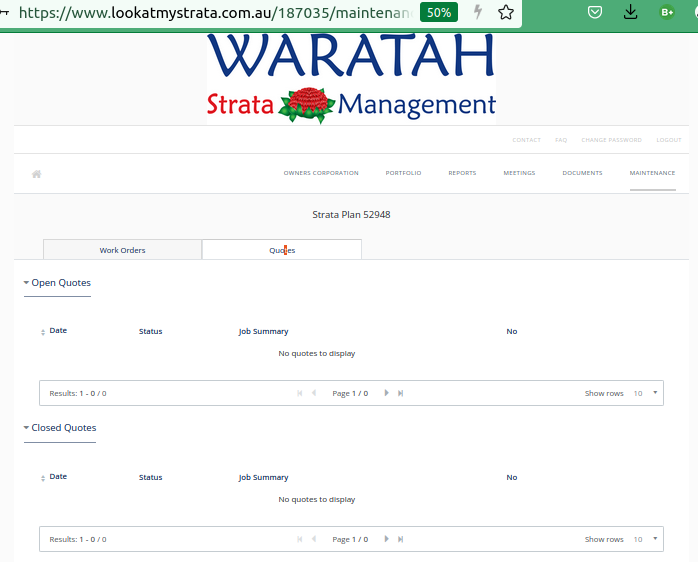
Task: Open the Reports menu
Action: [x=462, y=173]
